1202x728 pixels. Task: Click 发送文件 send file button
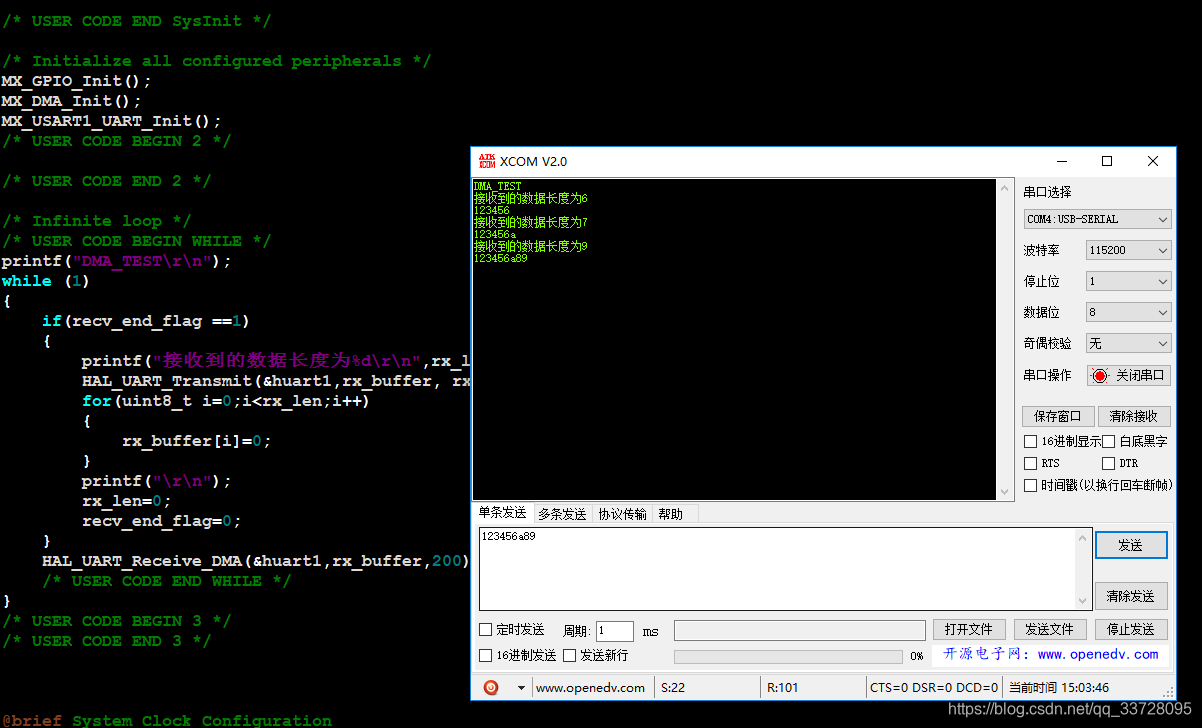(x=1049, y=629)
